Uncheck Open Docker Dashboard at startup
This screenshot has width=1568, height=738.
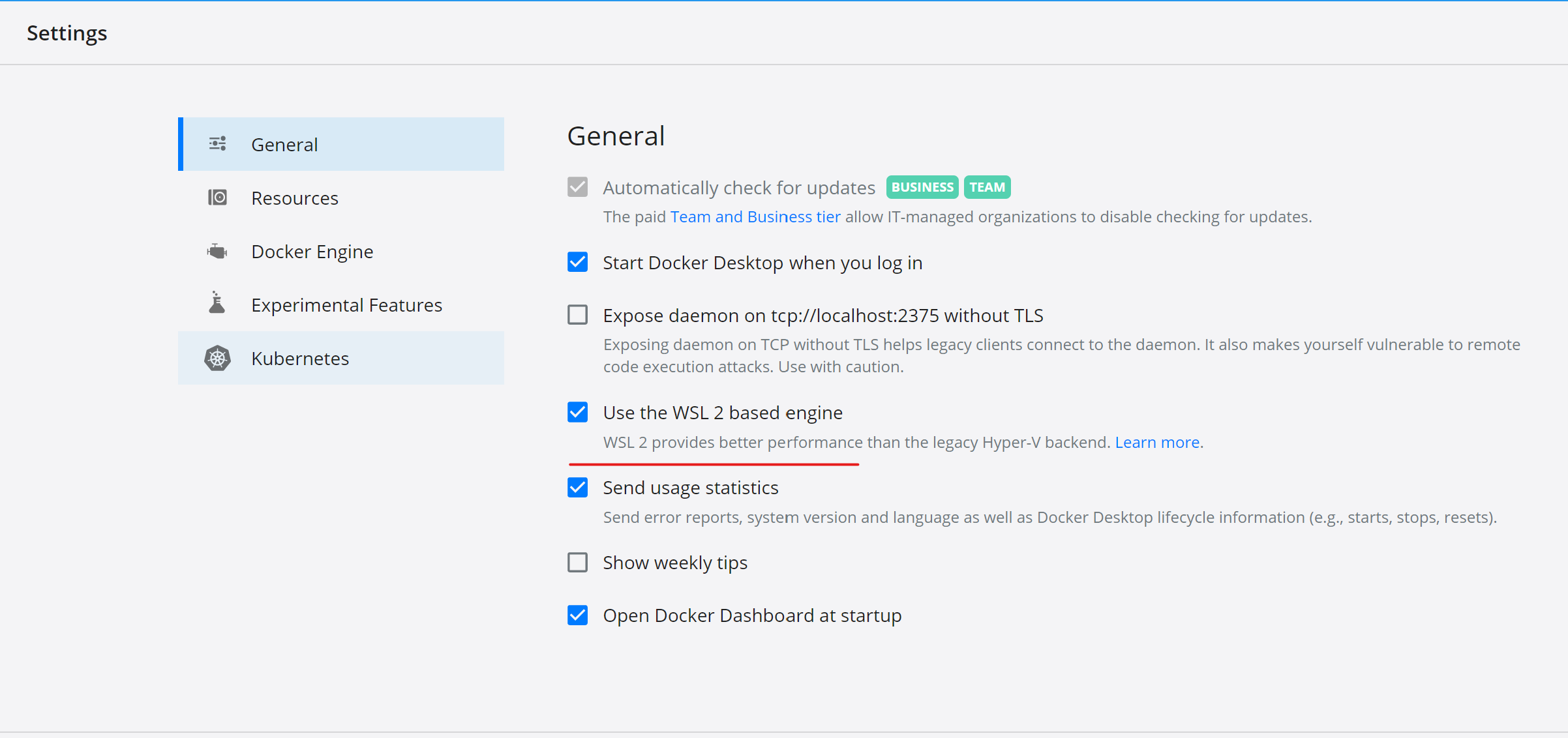577,615
